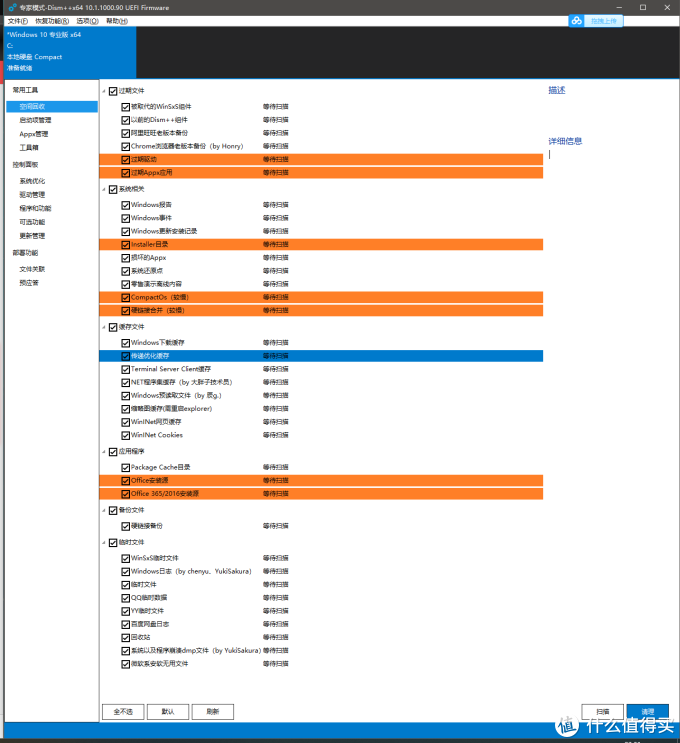Select the Package Cache目录 row
Viewport: 680px width, 743px height.
coord(321,467)
